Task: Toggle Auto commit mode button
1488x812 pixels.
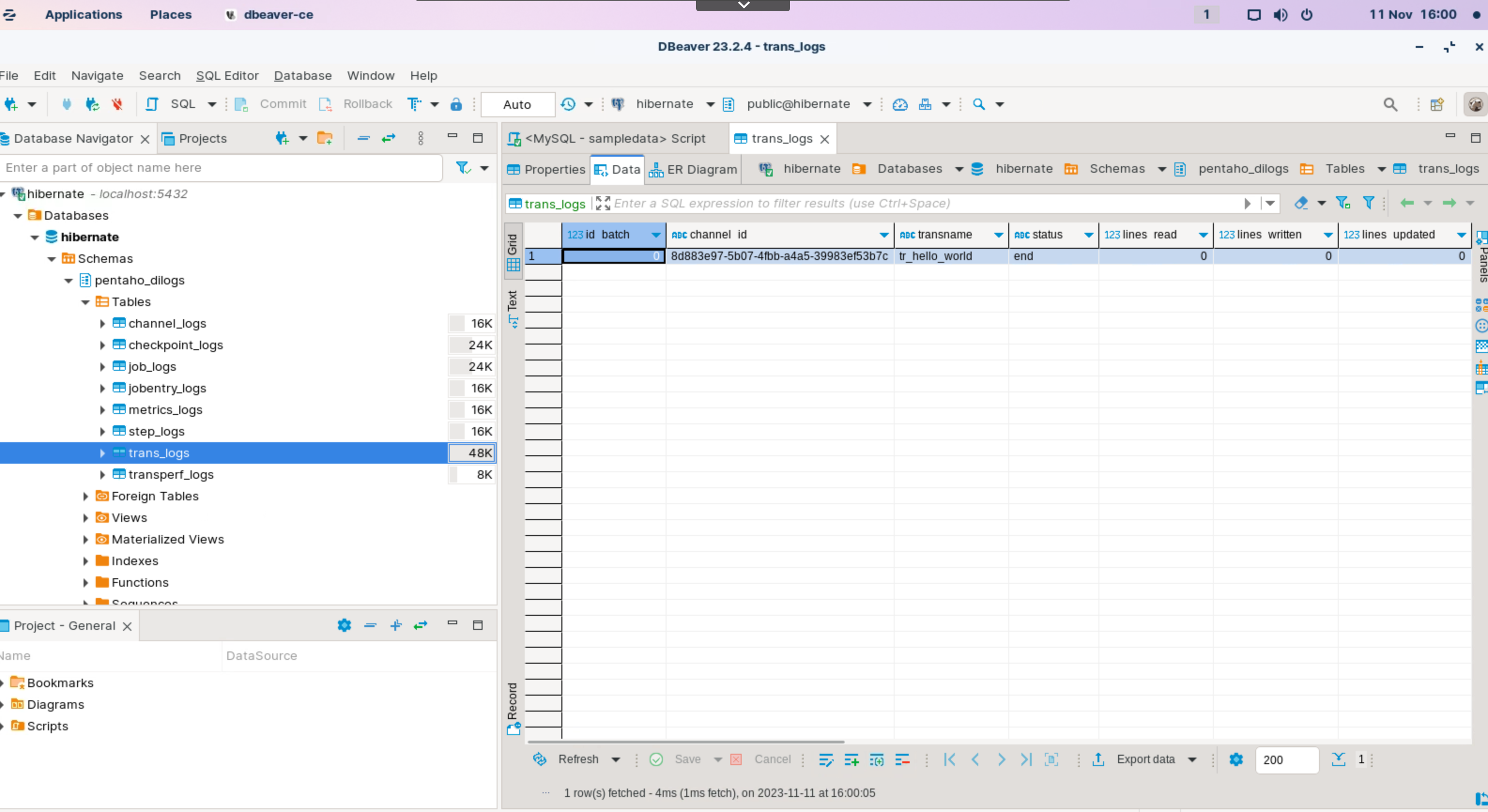Action: (517, 105)
